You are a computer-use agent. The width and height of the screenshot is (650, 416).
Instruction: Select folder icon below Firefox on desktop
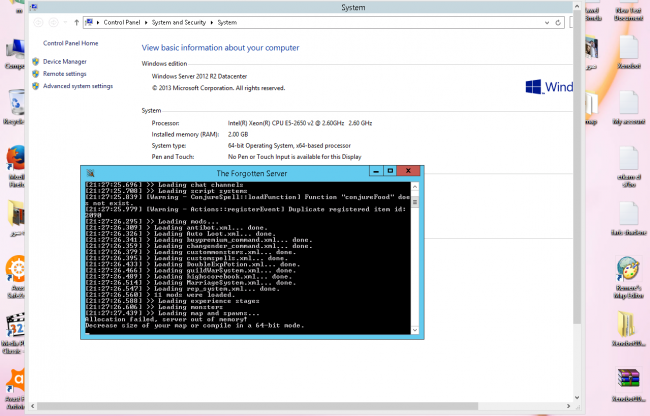(17, 218)
